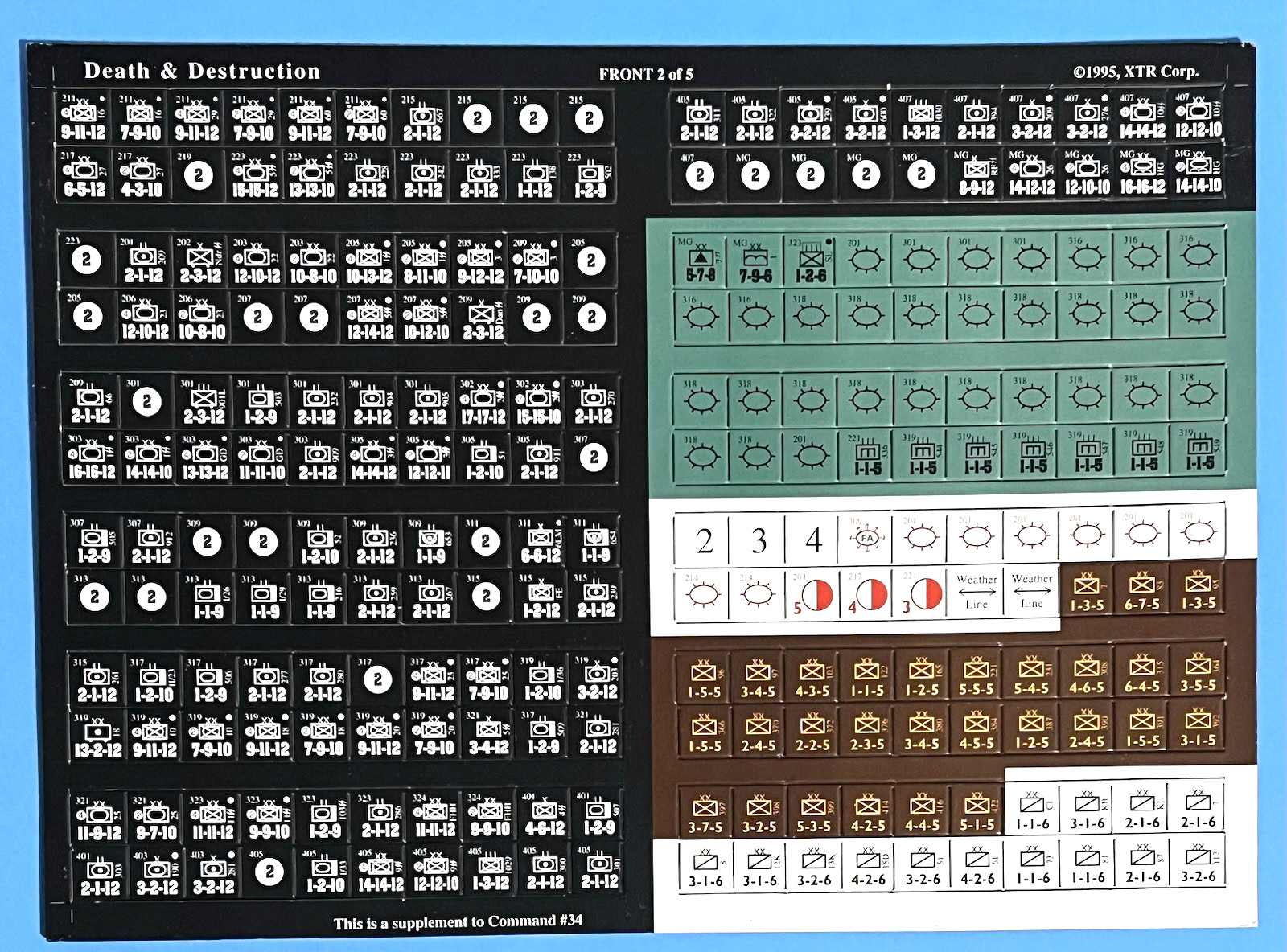Select the FA compass-style marker counter
Viewport: 1287px width, 952px height.
coord(866,536)
